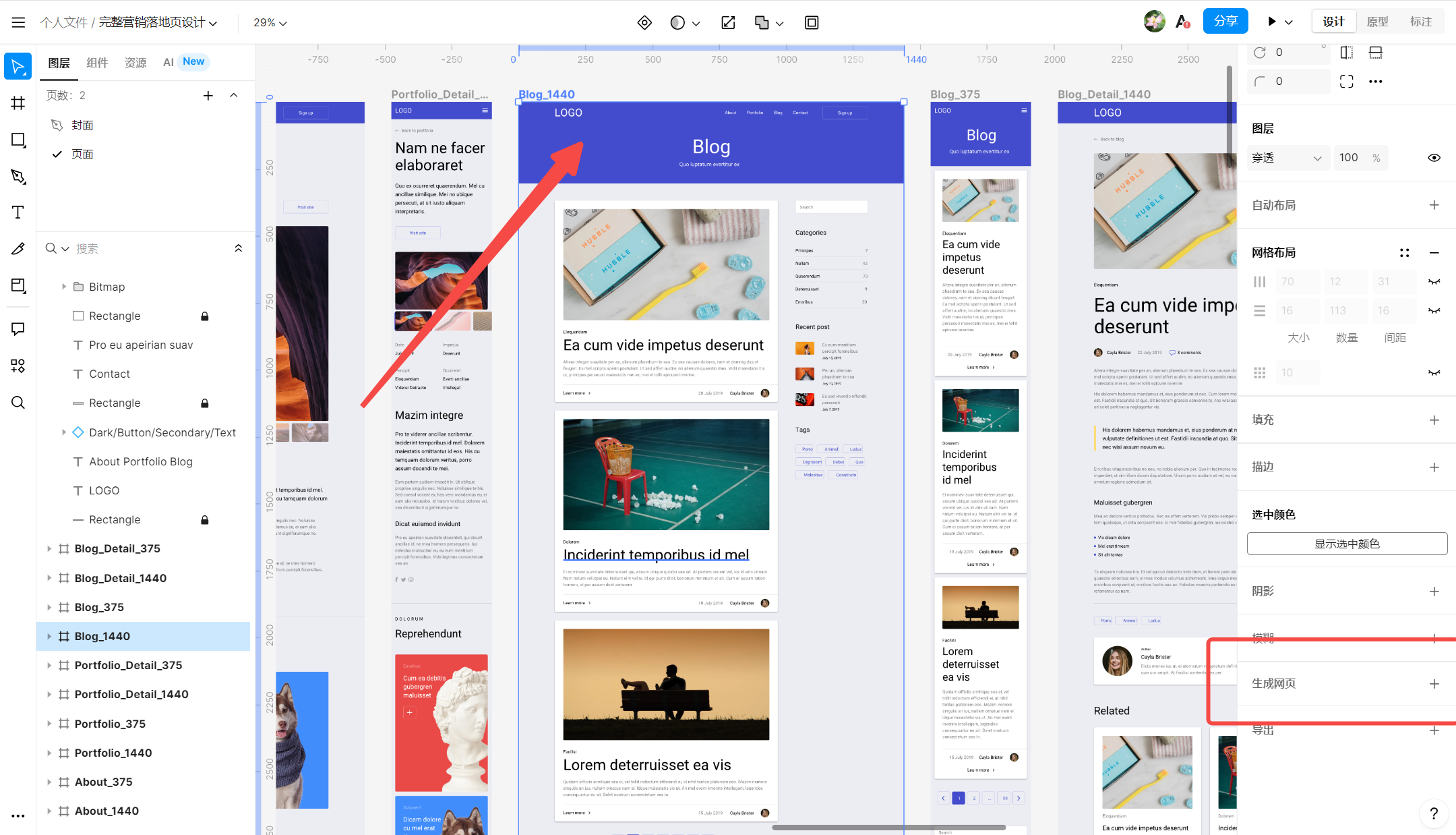
Task: Click the edit object icon in the top bar
Action: click(728, 22)
